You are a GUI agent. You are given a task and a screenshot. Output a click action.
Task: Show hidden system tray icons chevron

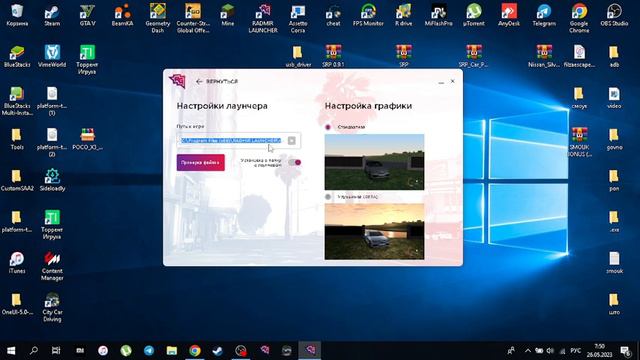528,351
